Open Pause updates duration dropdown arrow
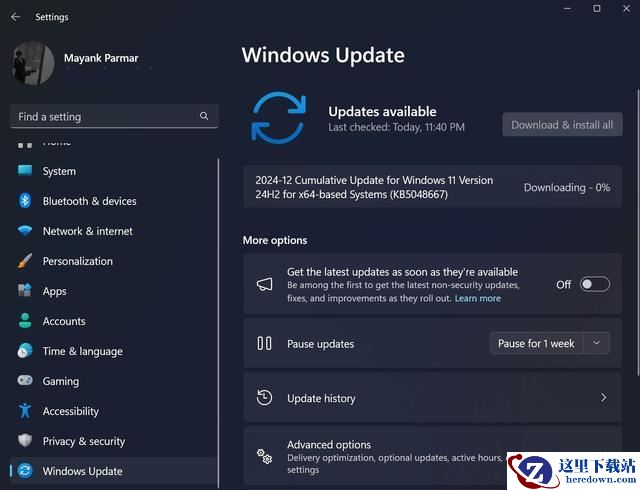640x490 pixels. pos(596,343)
